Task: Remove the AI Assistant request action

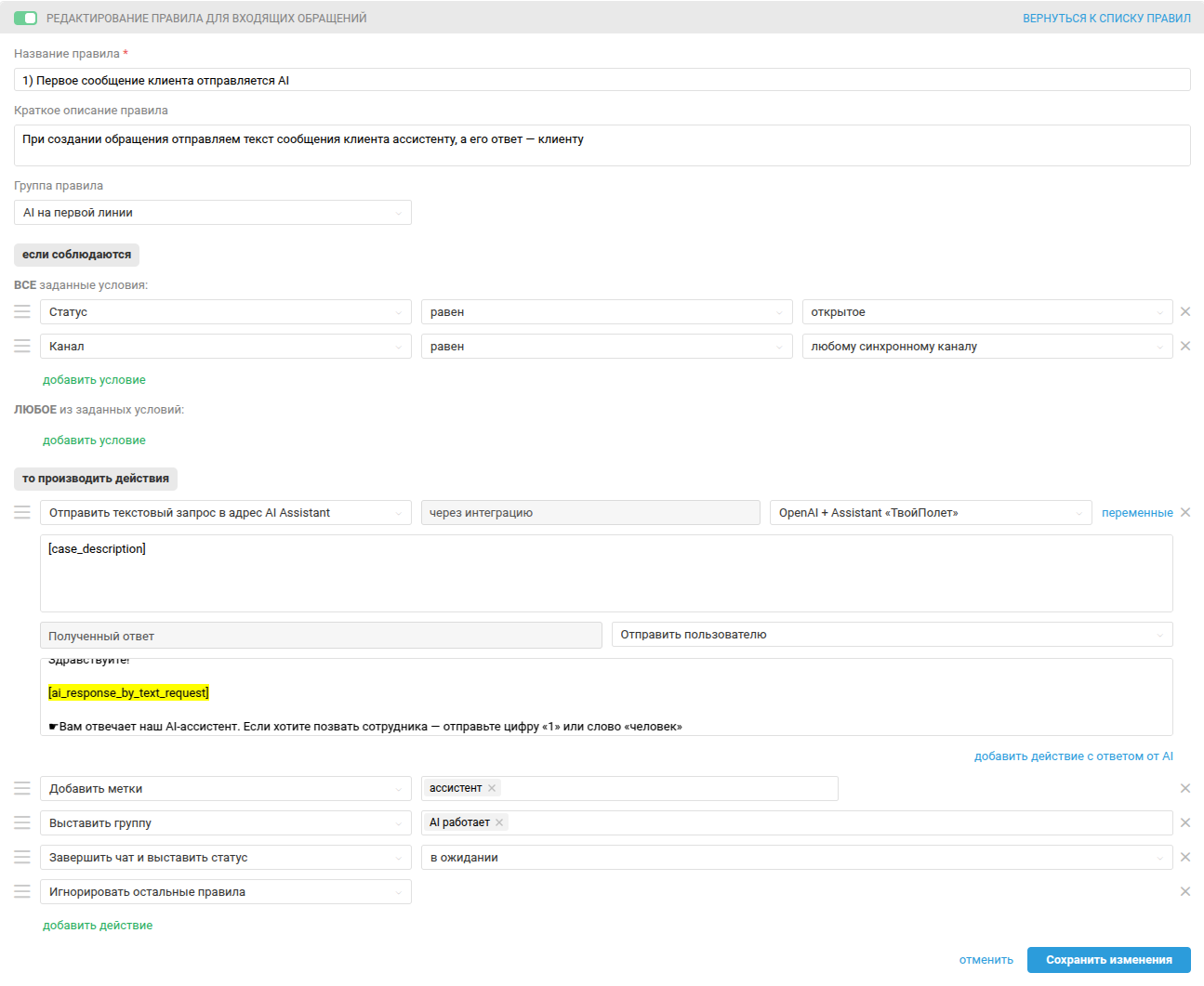Action: click(1184, 513)
